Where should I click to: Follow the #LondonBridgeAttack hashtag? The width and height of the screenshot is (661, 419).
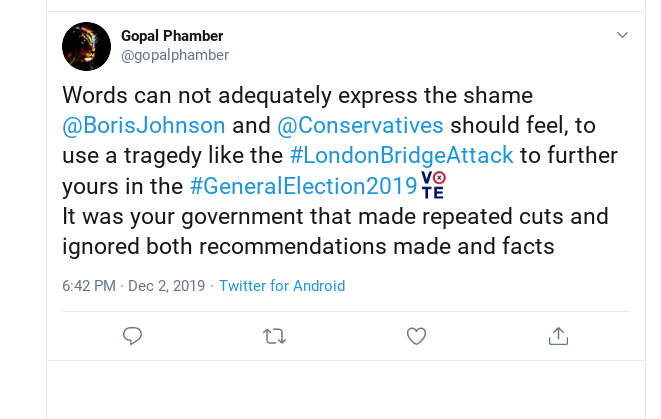coord(401,156)
